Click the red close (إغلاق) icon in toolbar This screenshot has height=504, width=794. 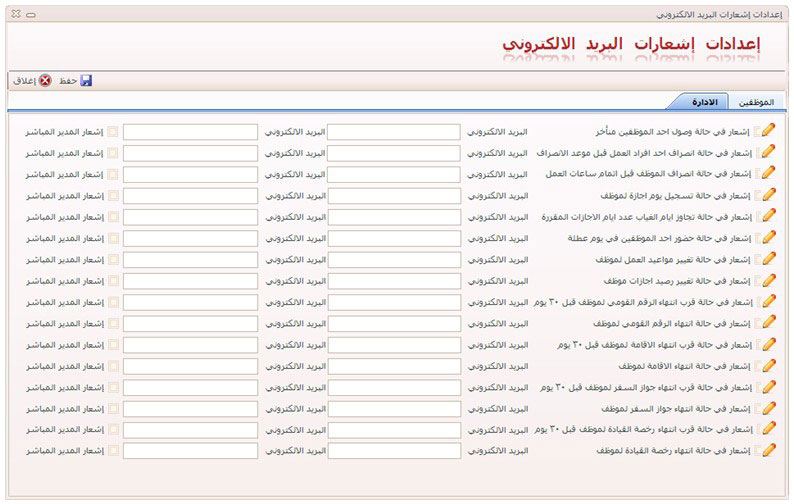[46, 81]
